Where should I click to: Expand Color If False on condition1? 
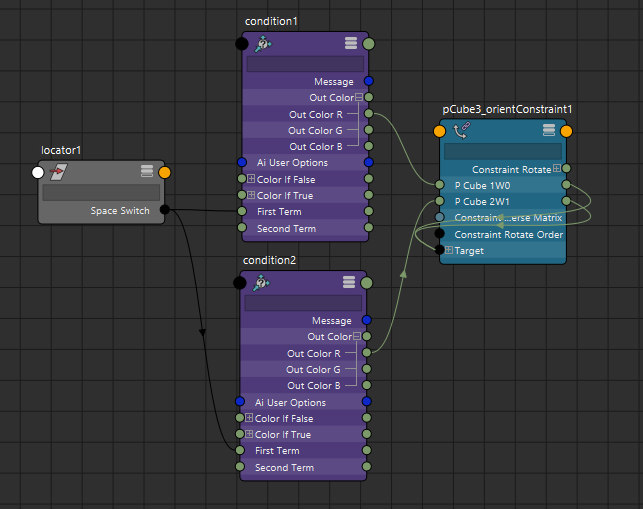250,179
